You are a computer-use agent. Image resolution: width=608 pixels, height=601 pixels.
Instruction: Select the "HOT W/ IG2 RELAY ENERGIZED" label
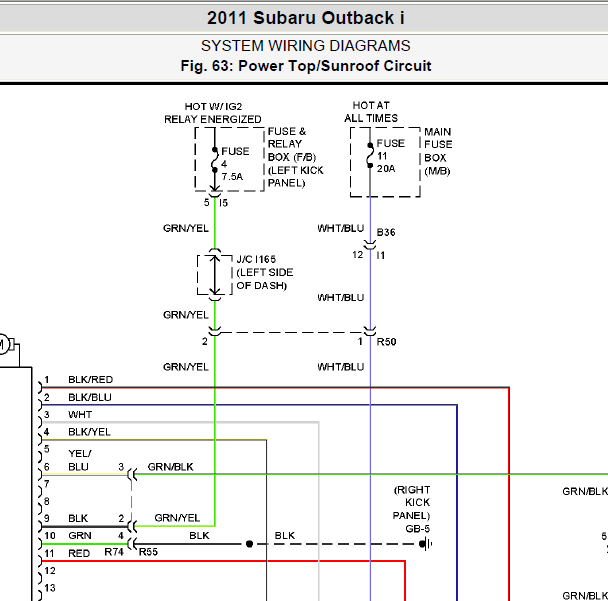click(x=212, y=113)
